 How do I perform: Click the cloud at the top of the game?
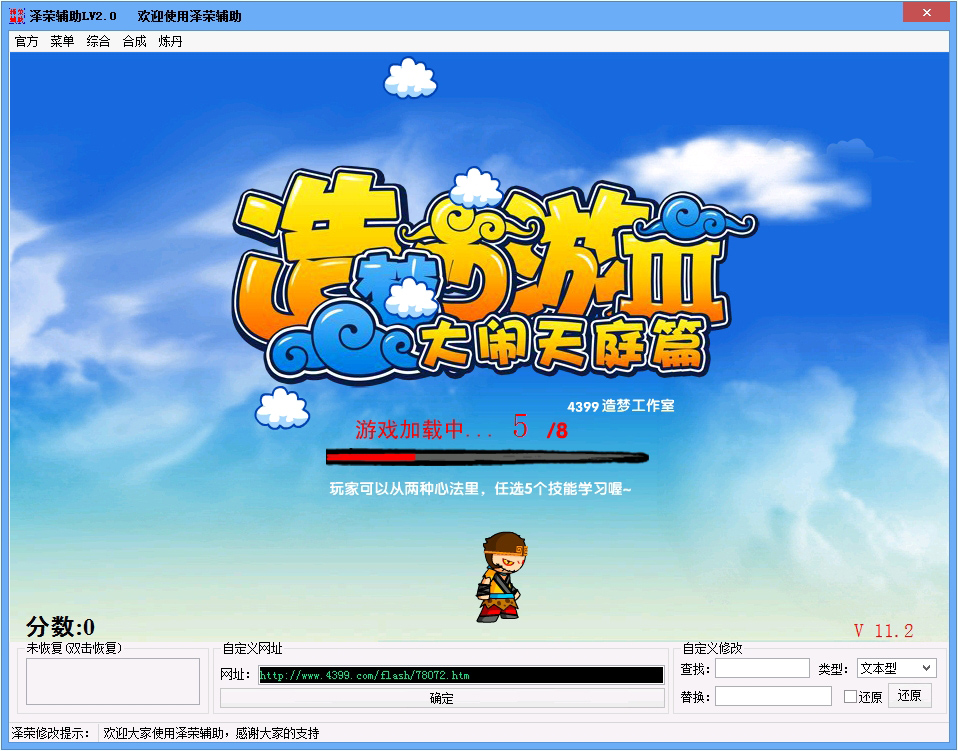(411, 78)
